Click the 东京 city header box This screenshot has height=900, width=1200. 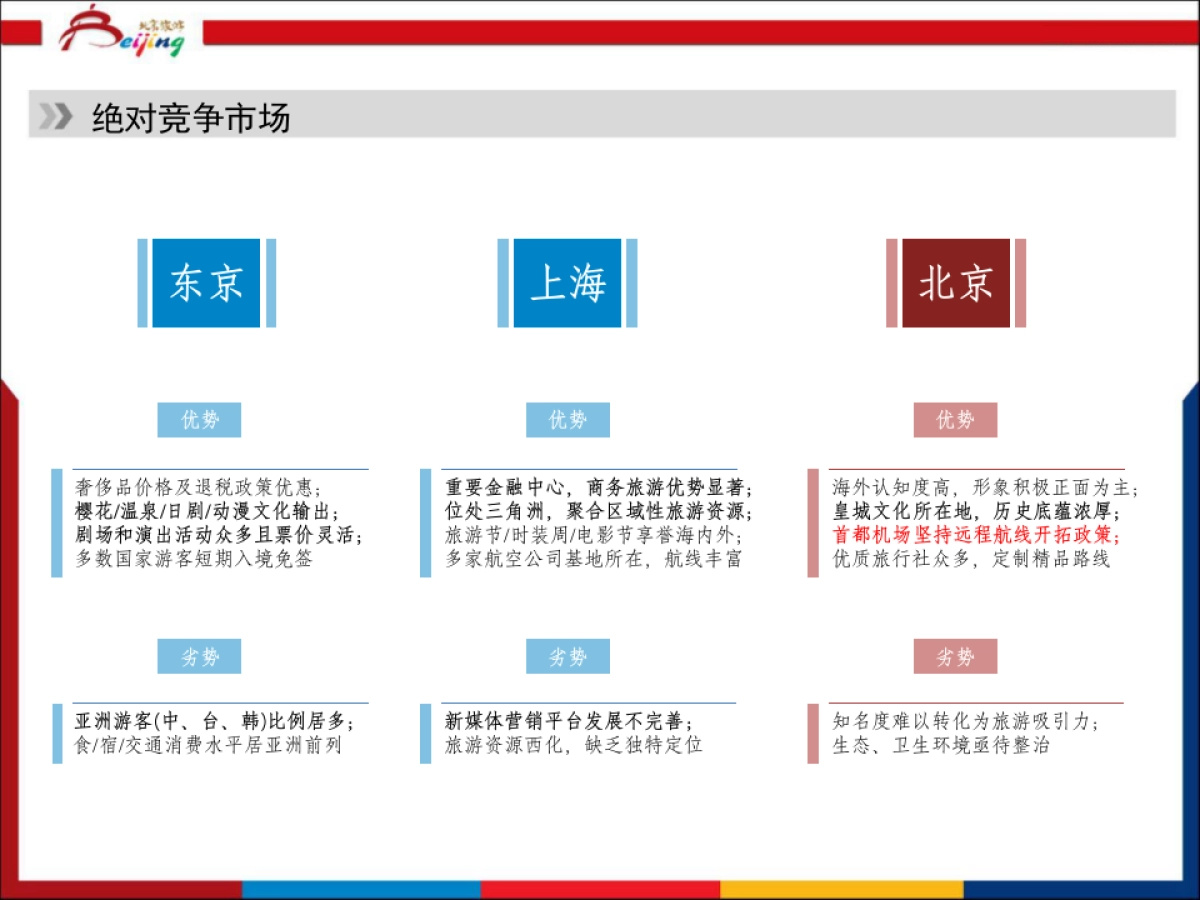(205, 283)
